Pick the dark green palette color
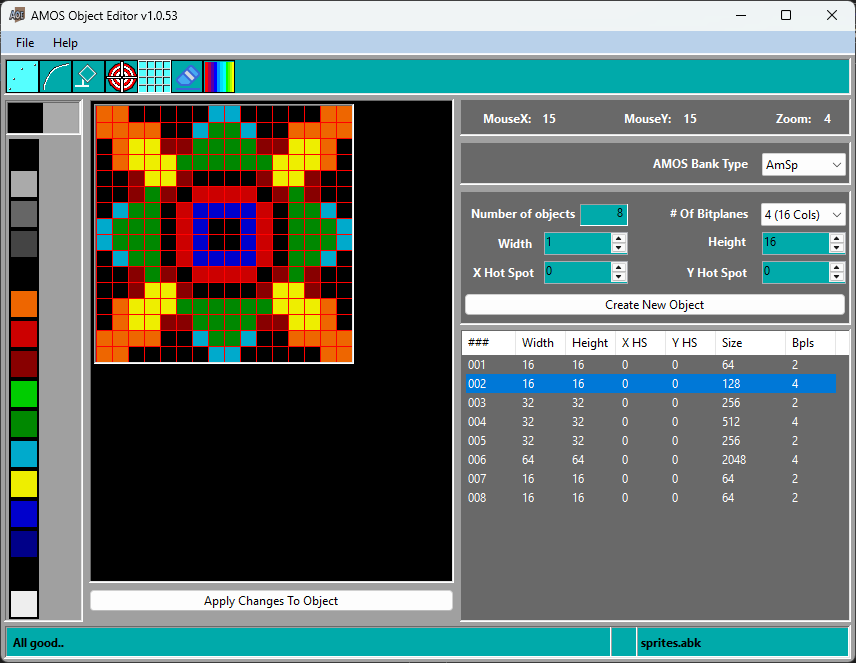This screenshot has height=663, width=856. click(x=24, y=424)
